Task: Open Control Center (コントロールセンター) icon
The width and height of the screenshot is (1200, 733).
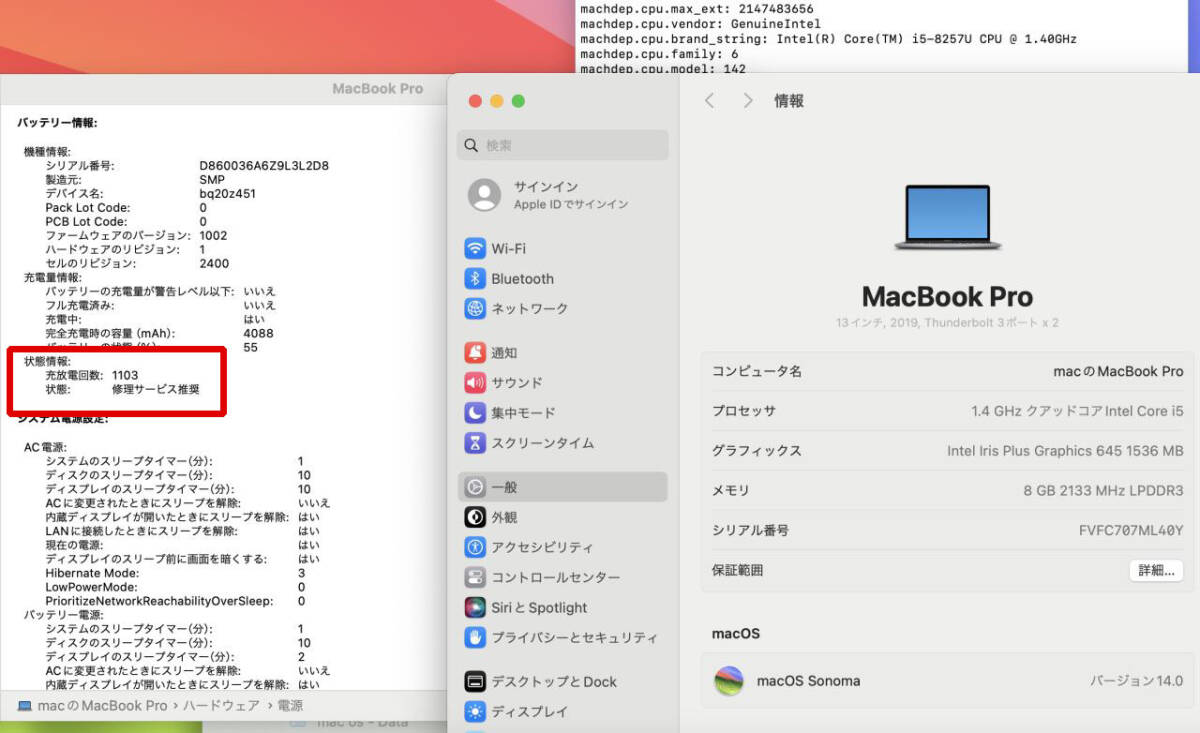Action: [x=475, y=577]
